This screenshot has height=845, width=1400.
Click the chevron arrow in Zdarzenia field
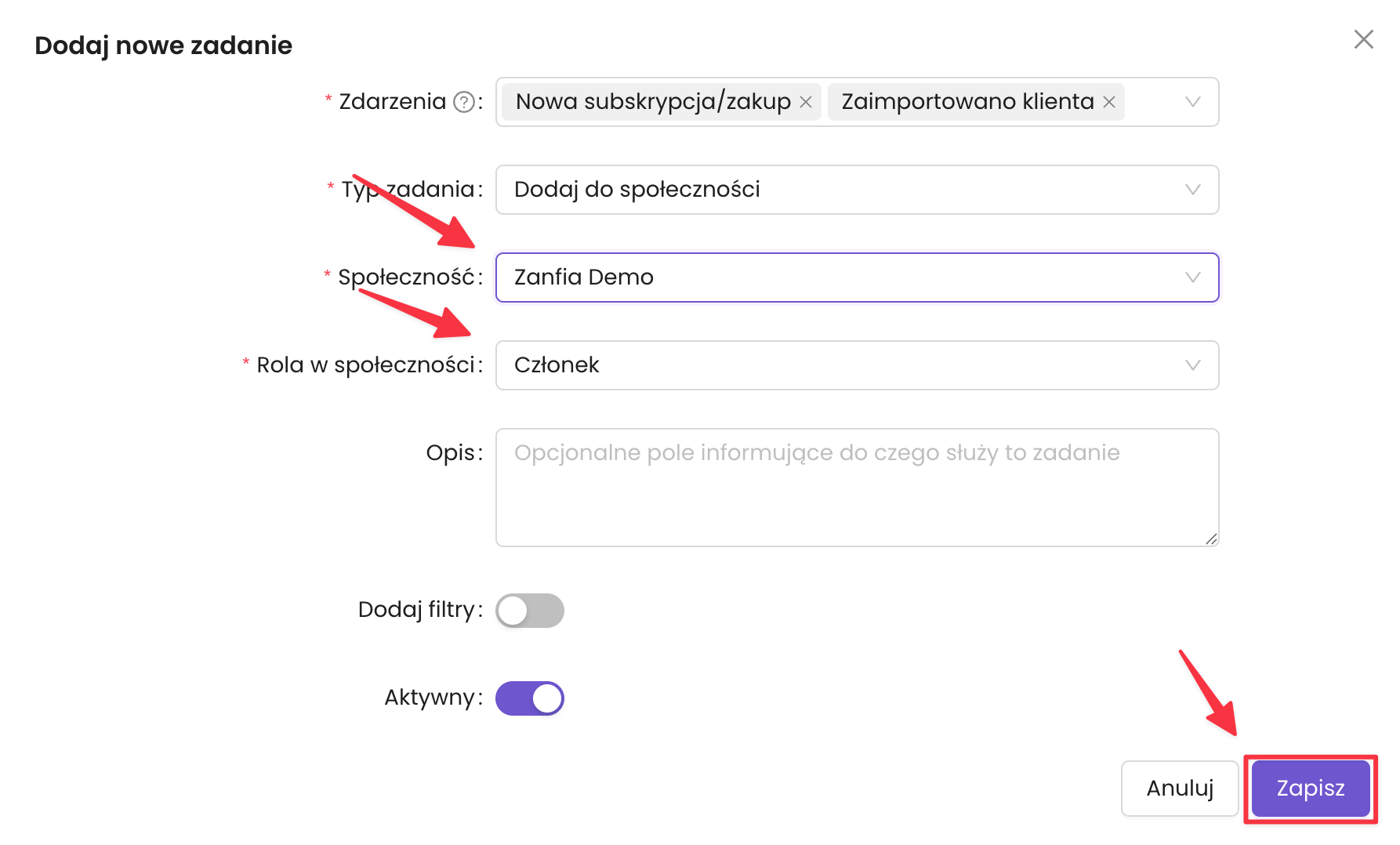click(x=1192, y=102)
